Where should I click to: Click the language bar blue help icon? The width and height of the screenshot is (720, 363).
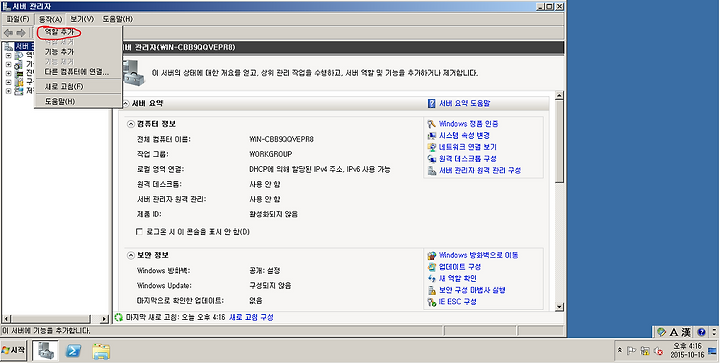point(701,332)
